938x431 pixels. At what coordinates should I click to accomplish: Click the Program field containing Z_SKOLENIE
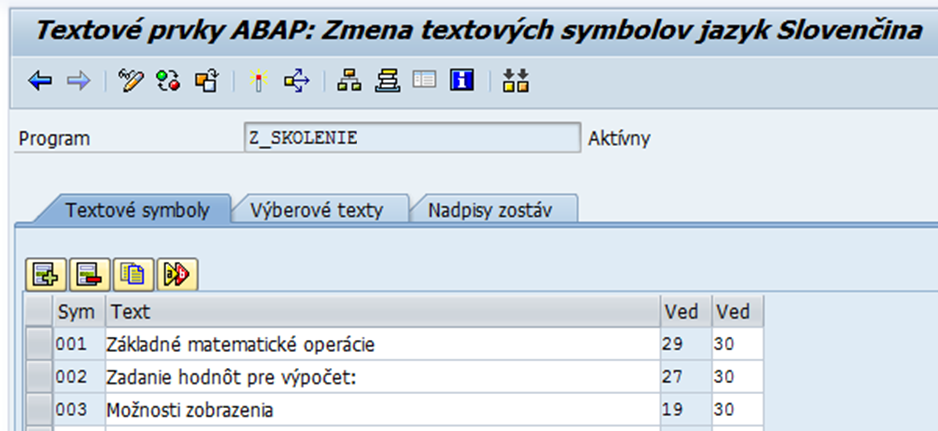click(412, 138)
